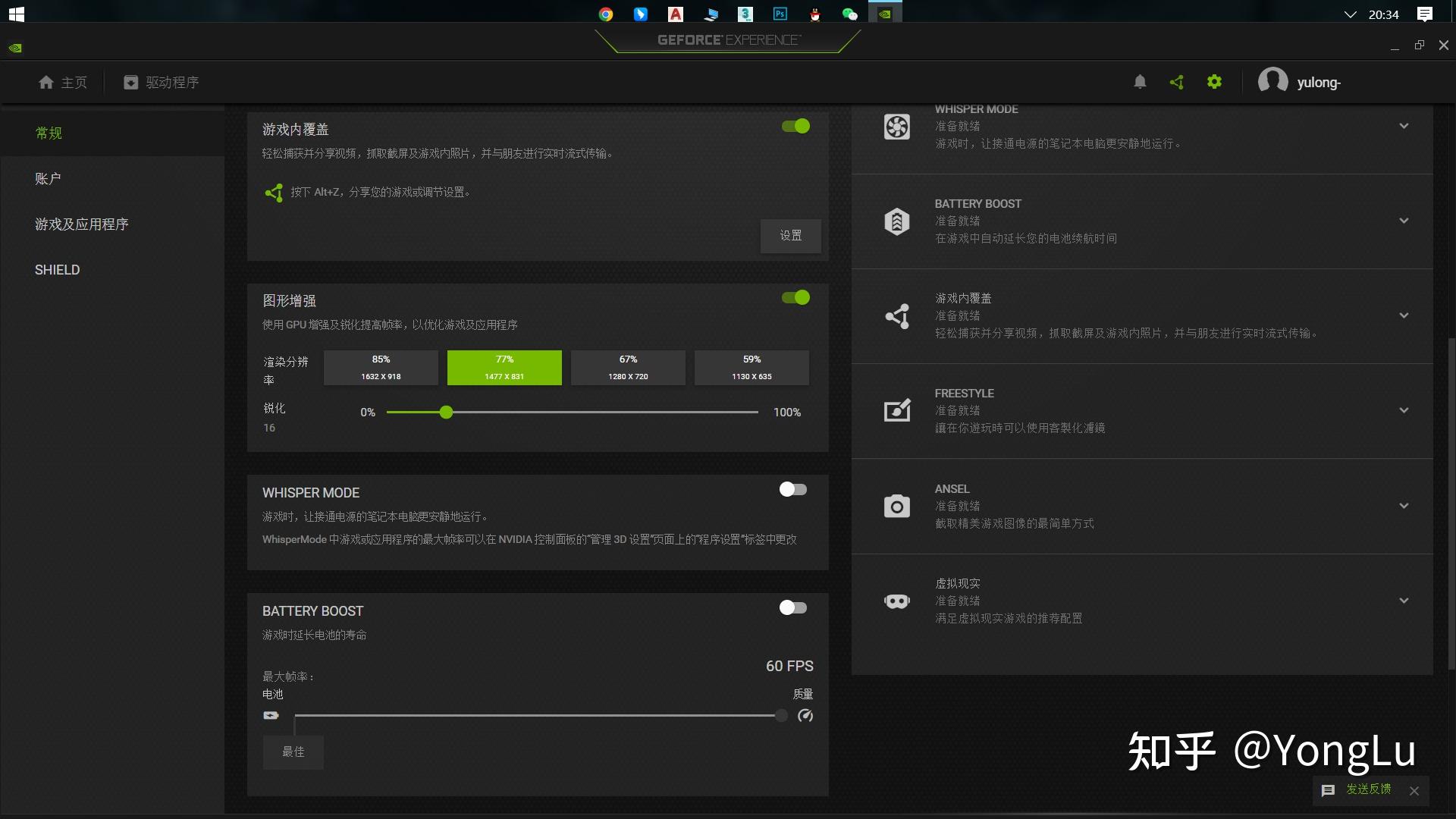This screenshot has width=1456, height=819.
Task: Select SHIELD in the sidebar
Action: [x=112, y=270]
